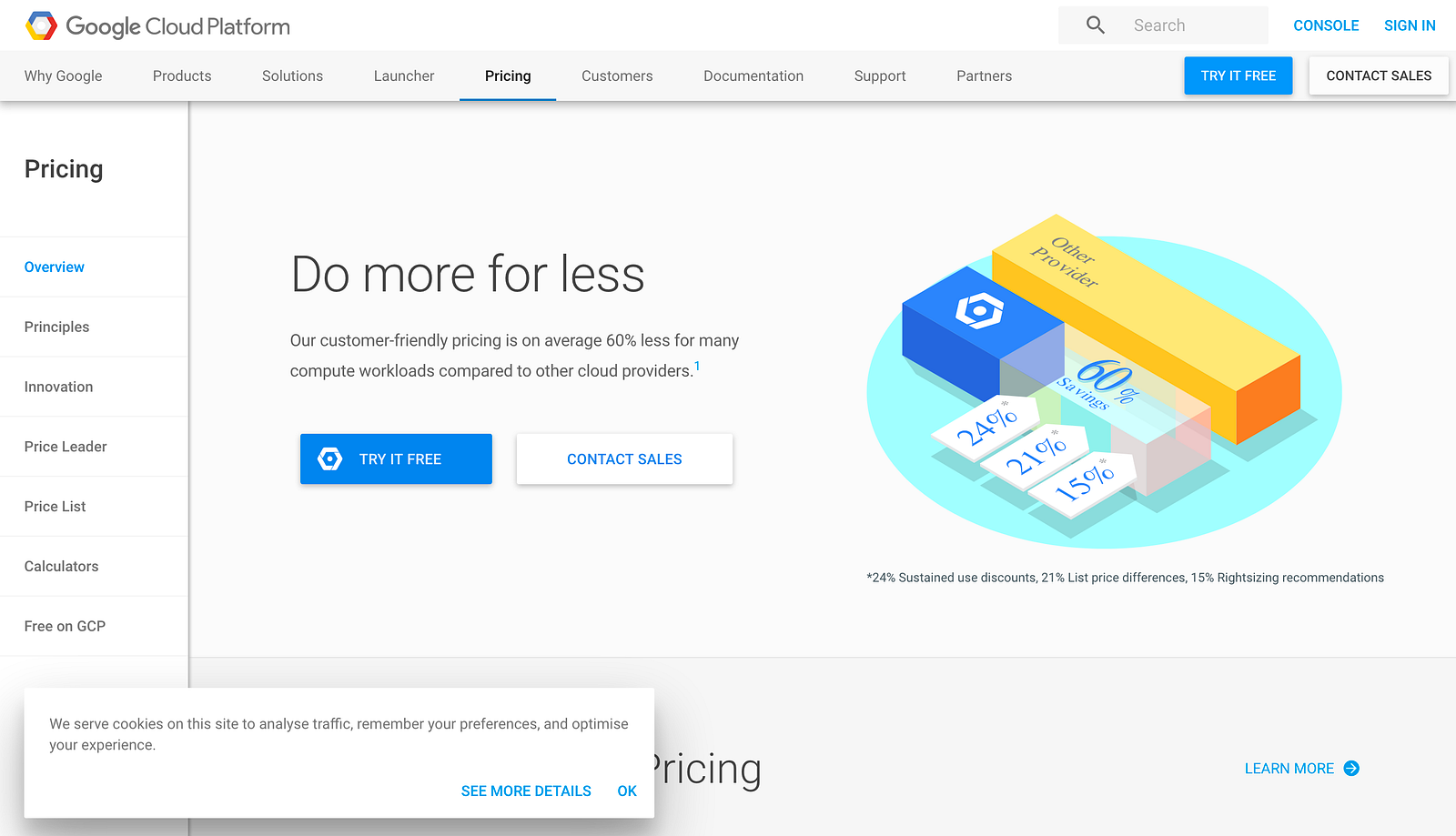Click the hero CONTACT SALES button

[x=624, y=459]
